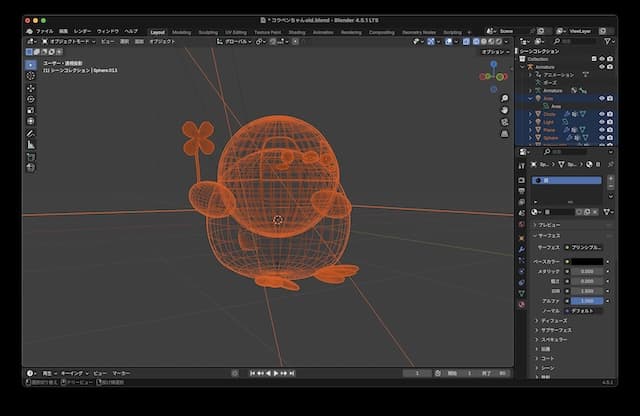Open the プリンシプル surface shader dropdown

584,247
